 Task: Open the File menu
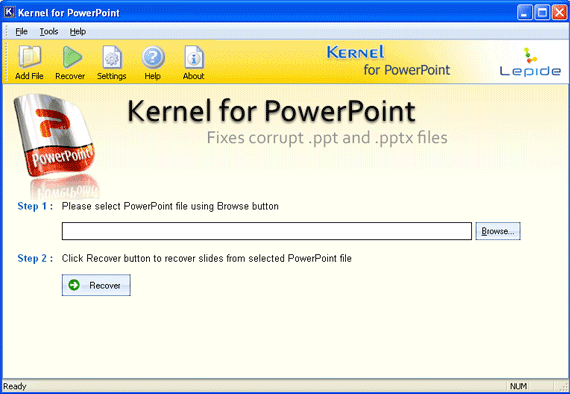(21, 32)
